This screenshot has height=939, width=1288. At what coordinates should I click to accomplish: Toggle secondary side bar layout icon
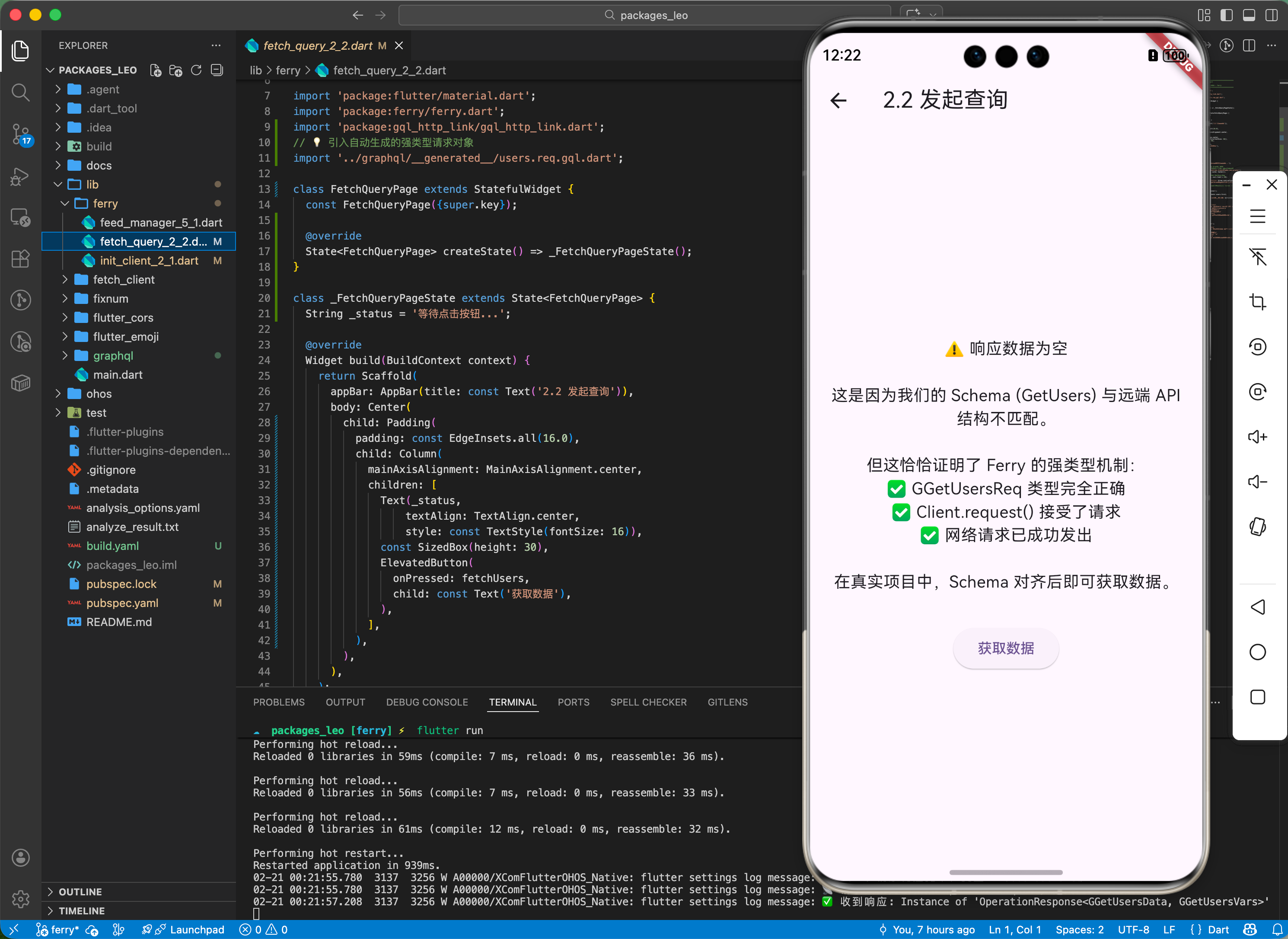pos(1272,15)
